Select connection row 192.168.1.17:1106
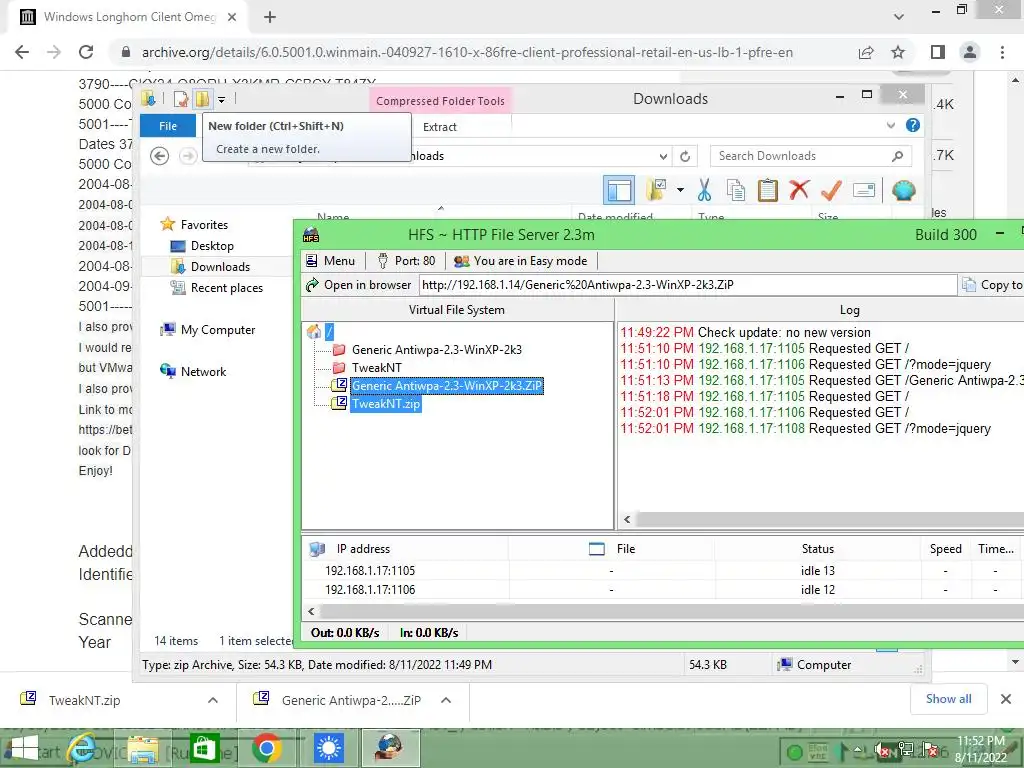 coord(663,590)
